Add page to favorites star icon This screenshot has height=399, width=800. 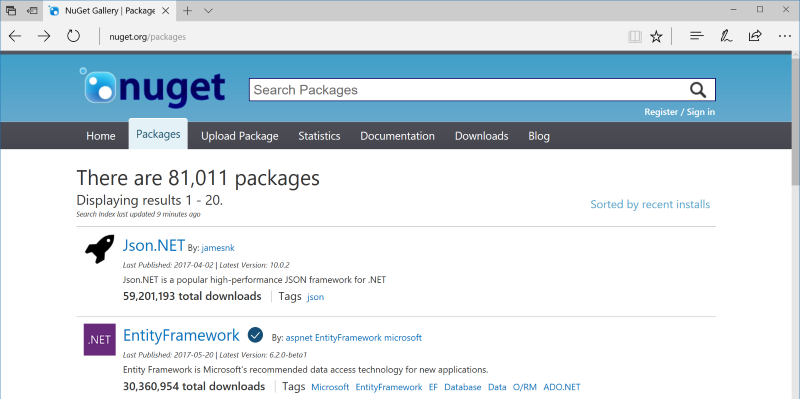point(656,36)
